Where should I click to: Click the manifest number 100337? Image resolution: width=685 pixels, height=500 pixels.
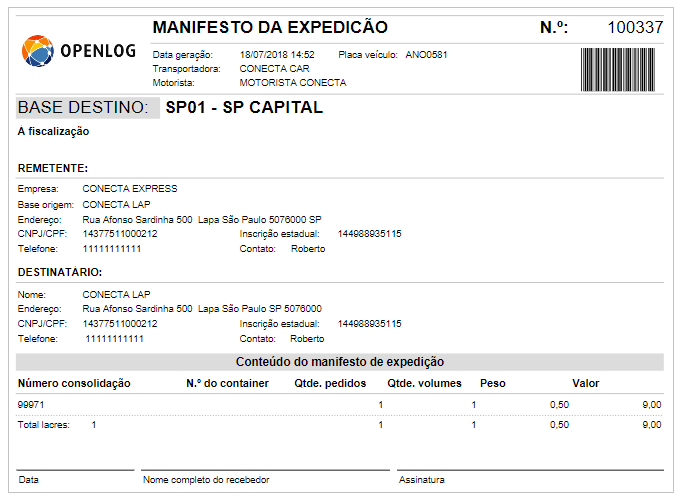(635, 28)
